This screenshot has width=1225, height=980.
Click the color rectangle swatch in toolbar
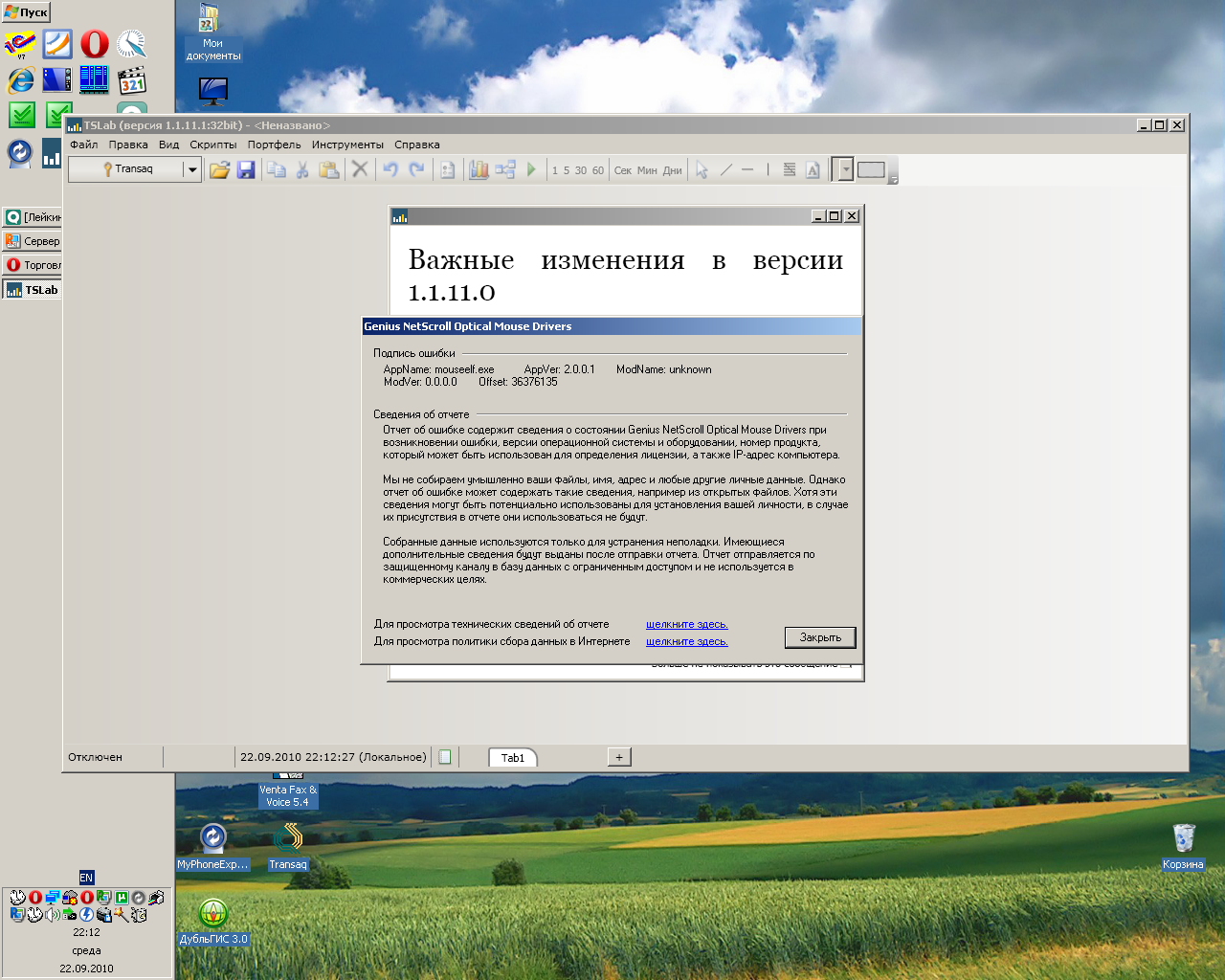(871, 170)
